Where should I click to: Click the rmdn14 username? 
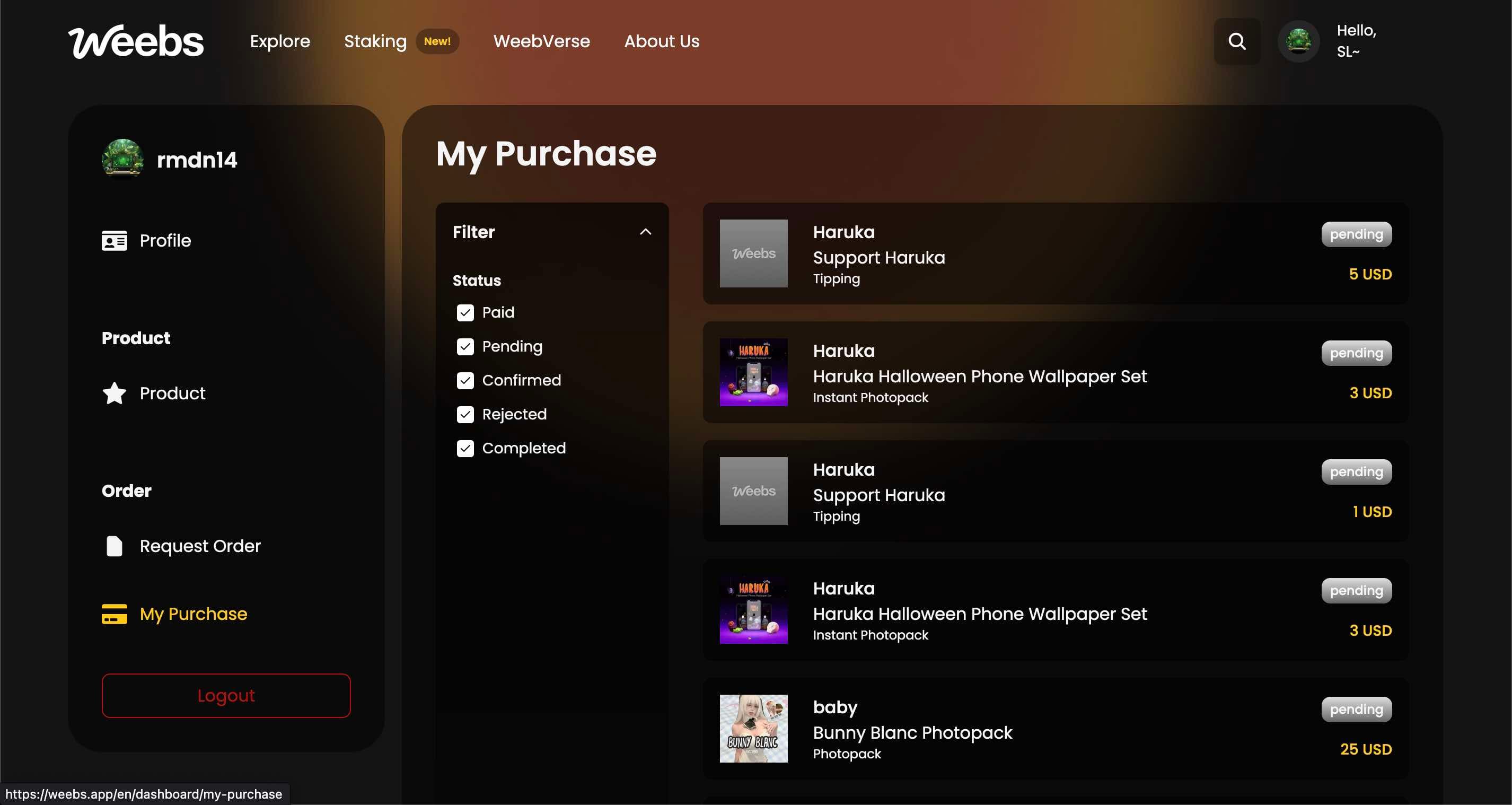197,160
